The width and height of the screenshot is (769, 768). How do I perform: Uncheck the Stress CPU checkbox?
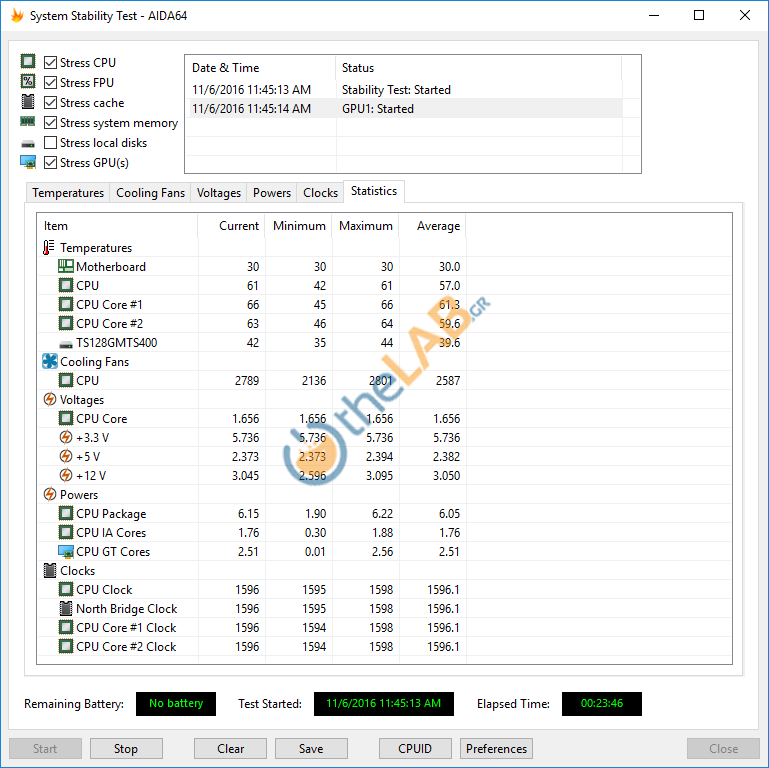(51, 62)
